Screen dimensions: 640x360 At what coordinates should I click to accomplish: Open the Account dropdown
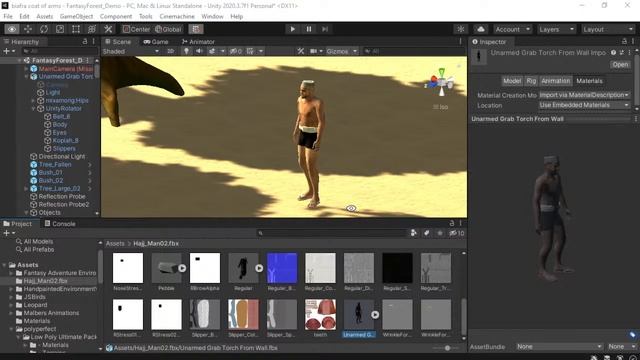pos(512,29)
